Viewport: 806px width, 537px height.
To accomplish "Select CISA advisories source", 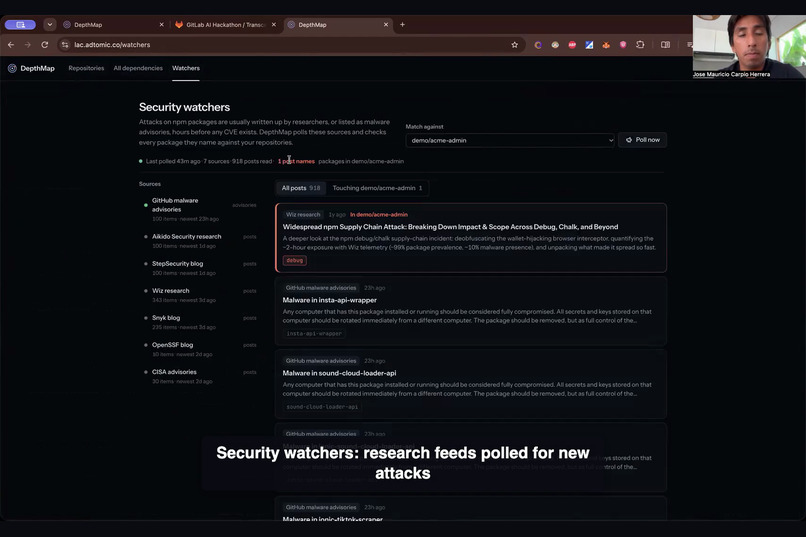I will 198,376.
